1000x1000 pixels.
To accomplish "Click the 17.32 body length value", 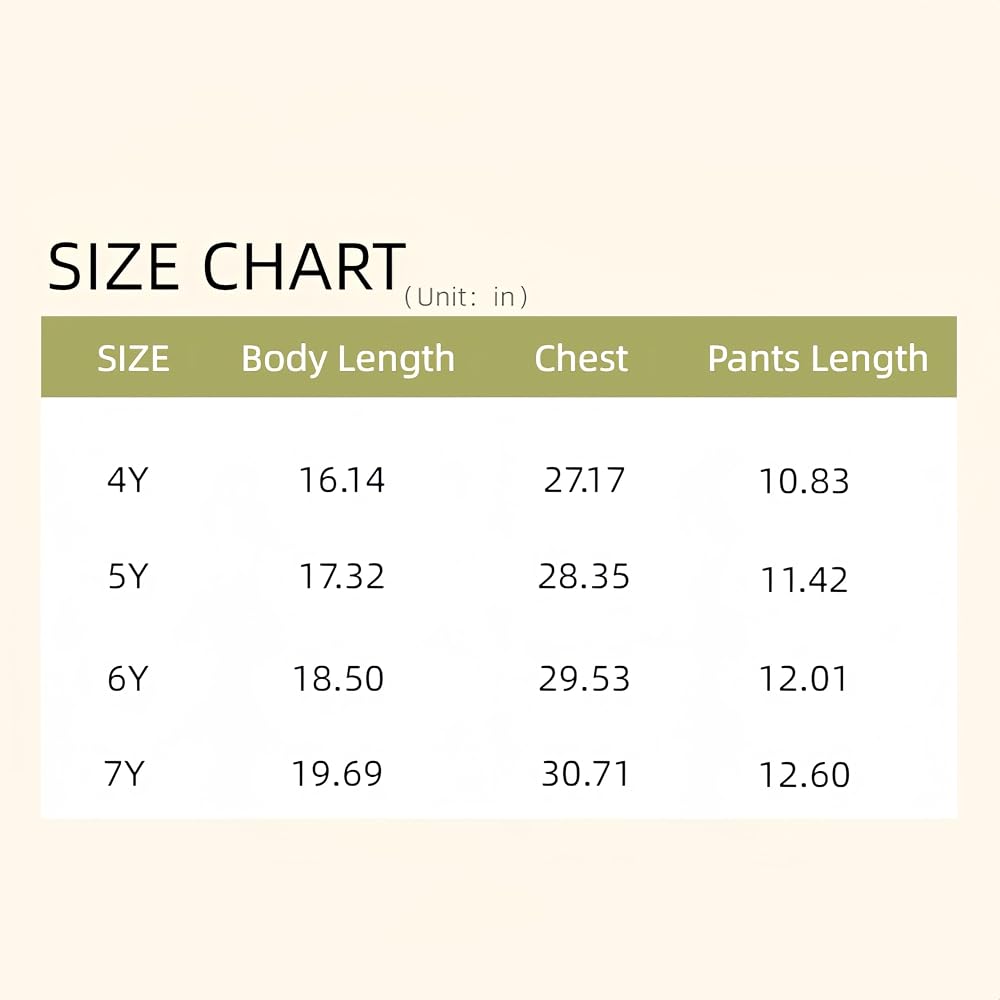I will tap(342, 577).
